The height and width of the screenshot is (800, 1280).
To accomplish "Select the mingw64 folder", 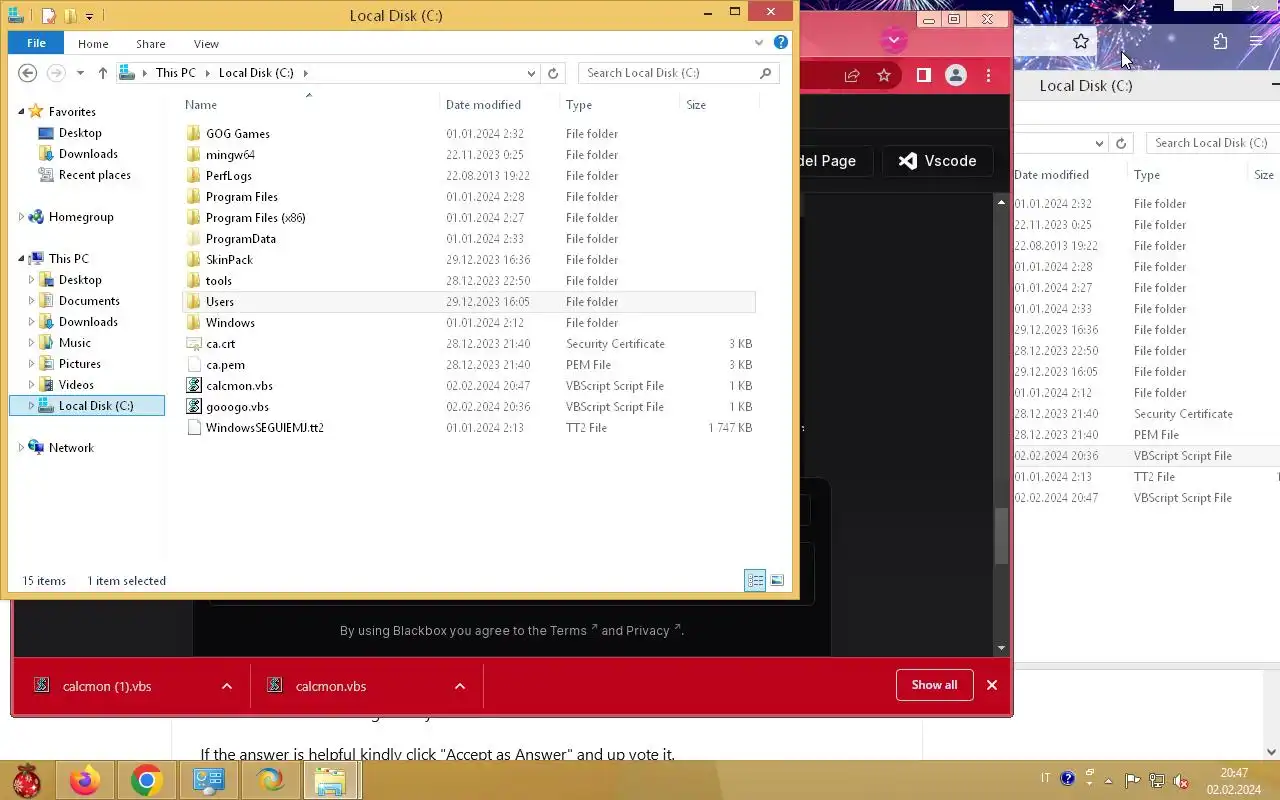I will click(230, 155).
